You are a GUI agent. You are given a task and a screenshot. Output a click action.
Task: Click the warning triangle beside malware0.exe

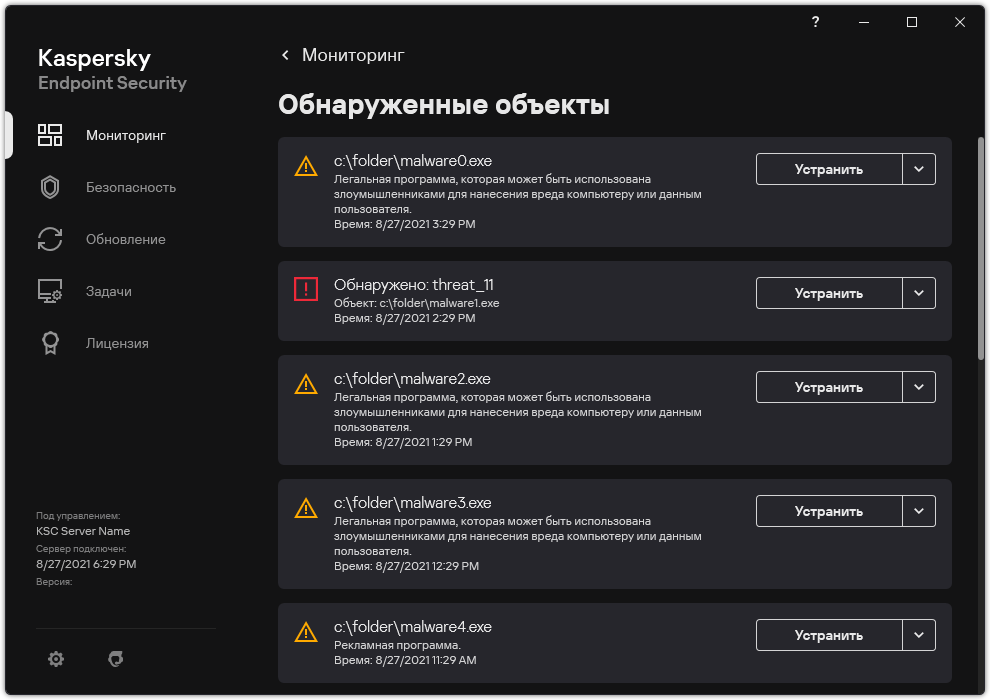[x=305, y=166]
